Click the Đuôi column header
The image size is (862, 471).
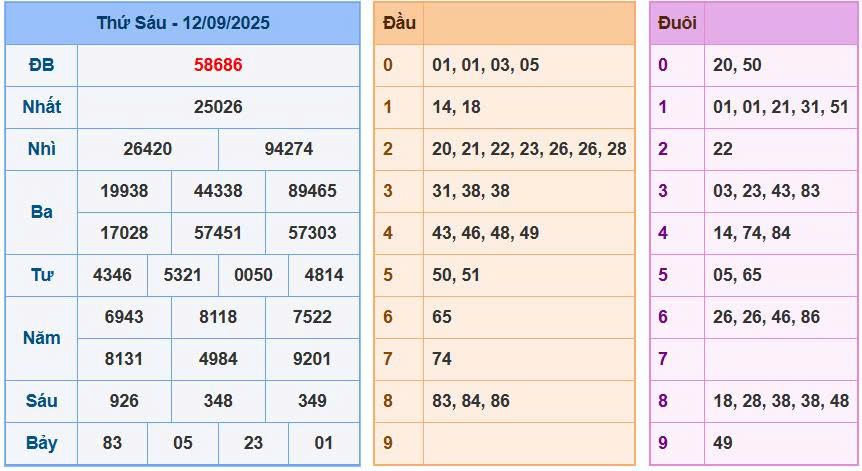(x=677, y=23)
